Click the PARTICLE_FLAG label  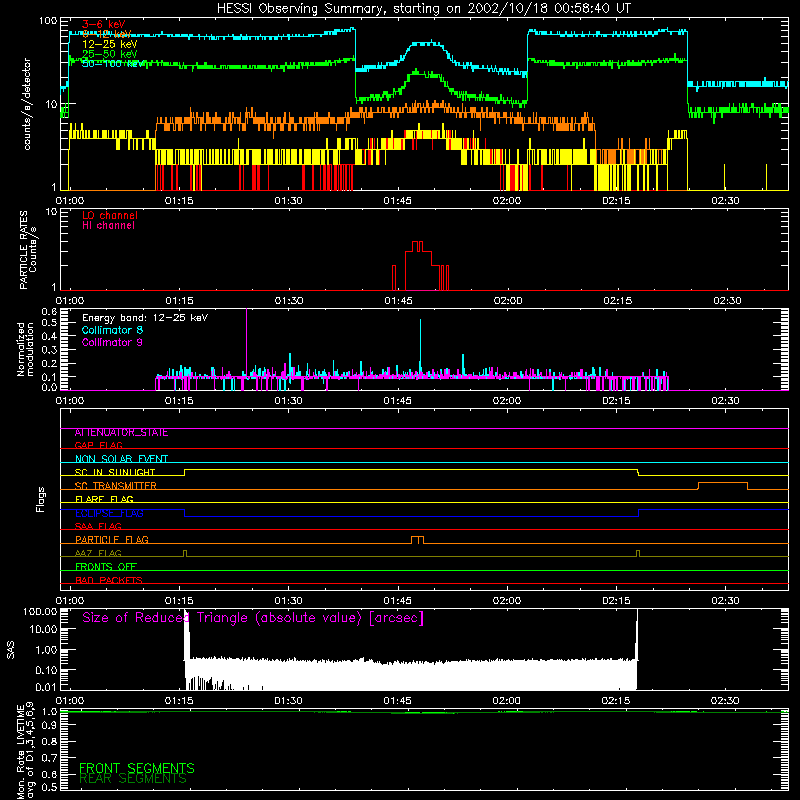(x=112, y=539)
